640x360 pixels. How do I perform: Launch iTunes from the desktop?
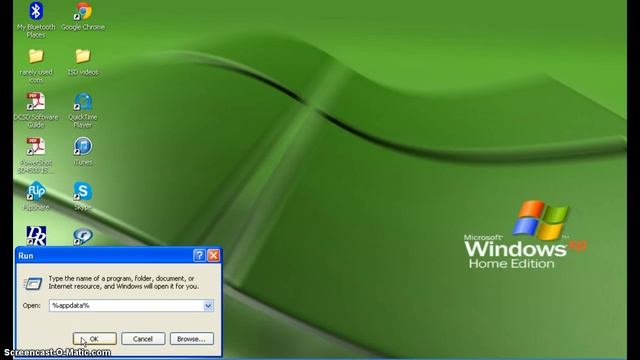(x=83, y=151)
